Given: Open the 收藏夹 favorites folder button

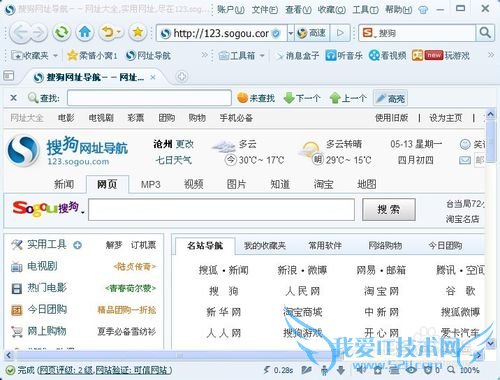Looking at the screenshot, I should (x=30, y=55).
